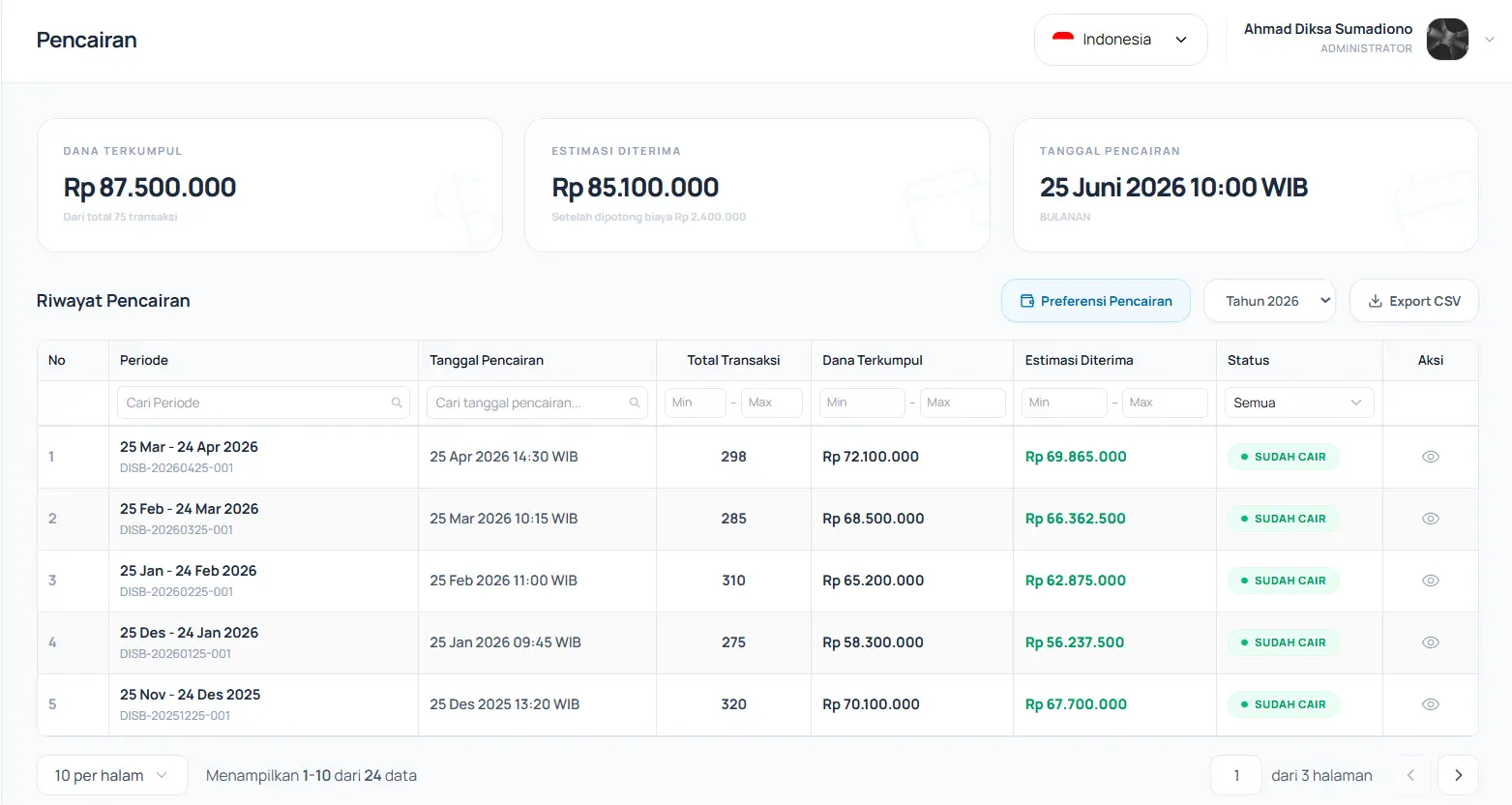Click the Cari tanggal pencairan search field
The image size is (1512, 805).
pyautogui.click(x=537, y=402)
